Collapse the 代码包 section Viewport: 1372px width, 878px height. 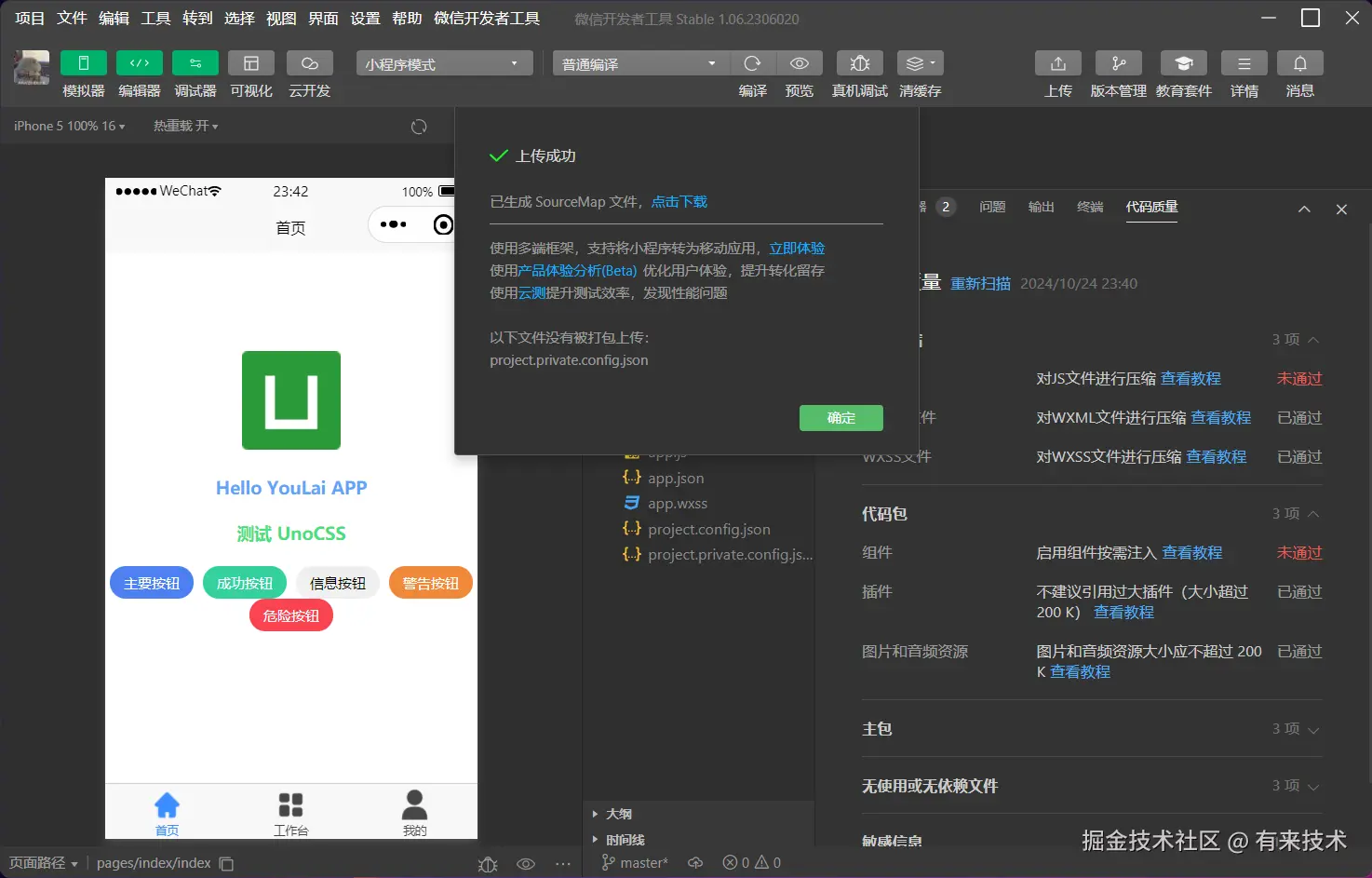[x=1313, y=514]
